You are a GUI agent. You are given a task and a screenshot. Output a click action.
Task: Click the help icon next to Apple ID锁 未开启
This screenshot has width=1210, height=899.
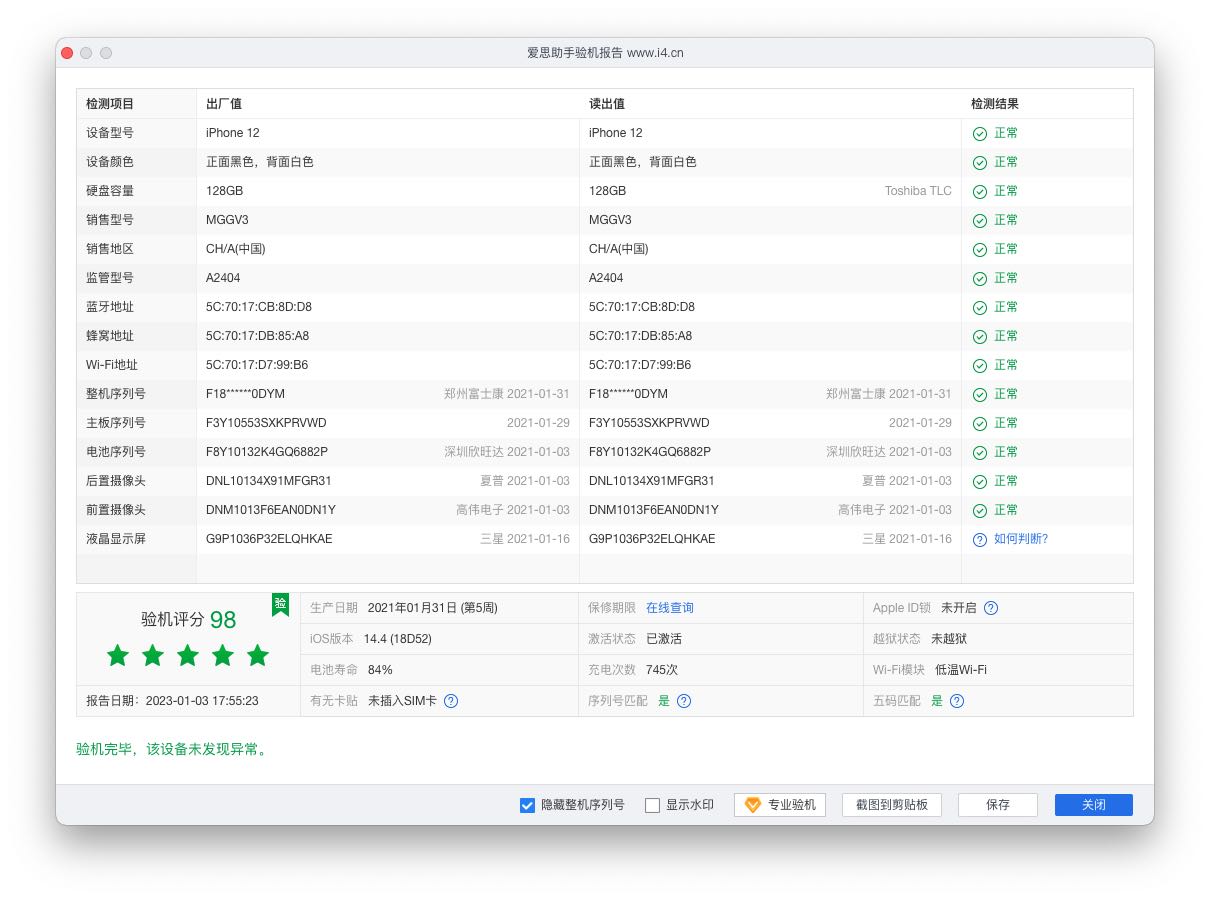(x=991, y=608)
